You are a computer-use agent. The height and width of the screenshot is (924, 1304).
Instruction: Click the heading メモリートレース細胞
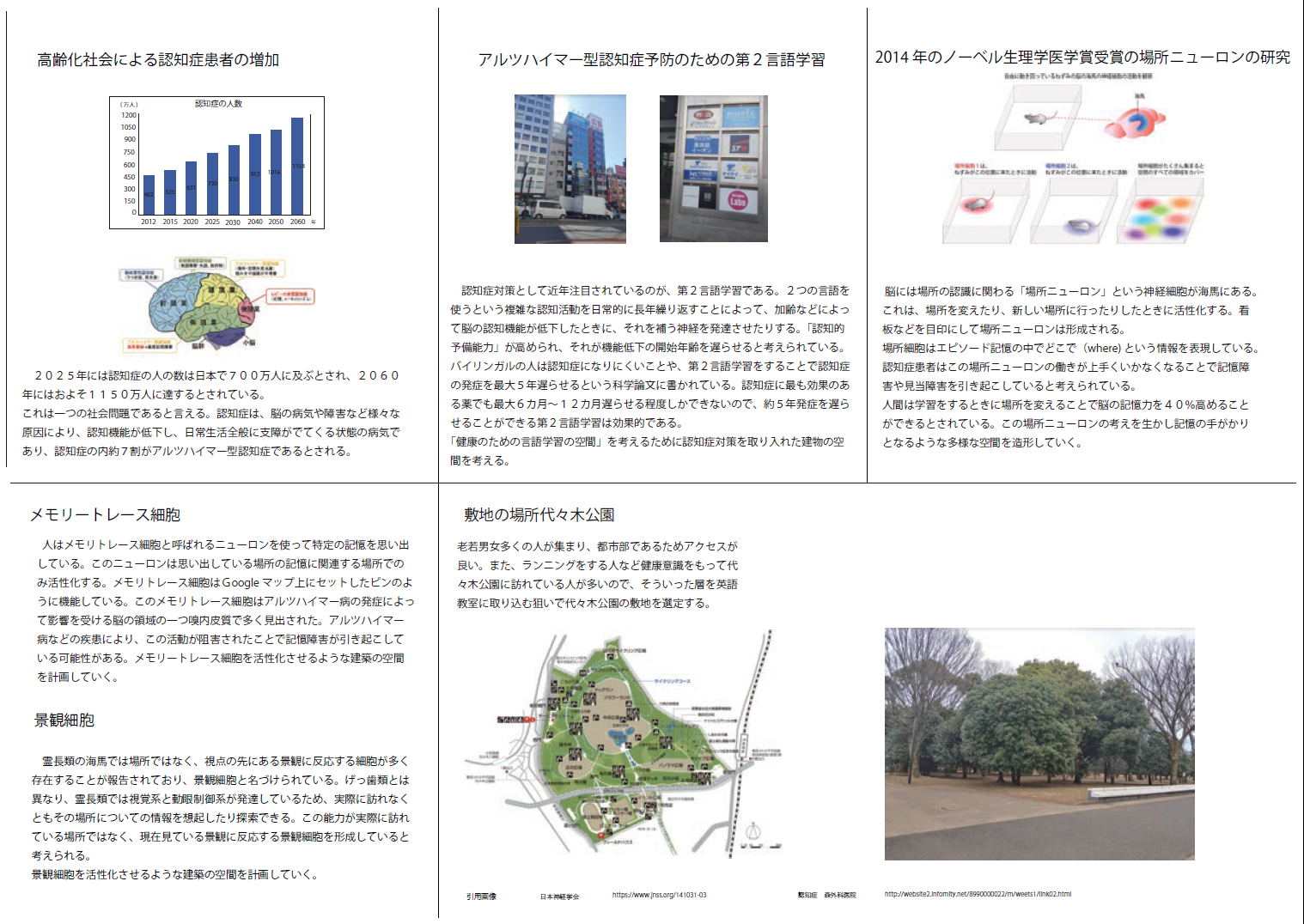click(x=105, y=515)
